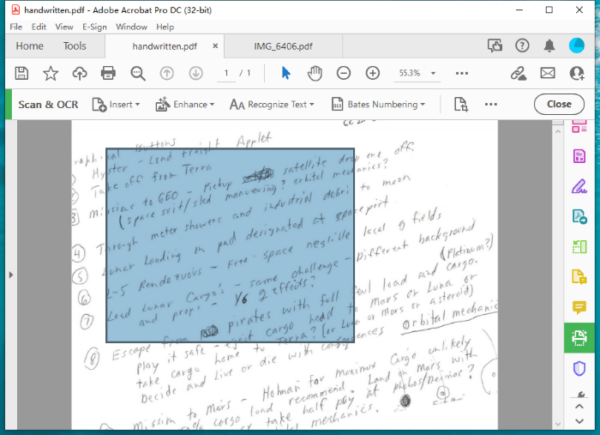Open the View menu

[64, 27]
